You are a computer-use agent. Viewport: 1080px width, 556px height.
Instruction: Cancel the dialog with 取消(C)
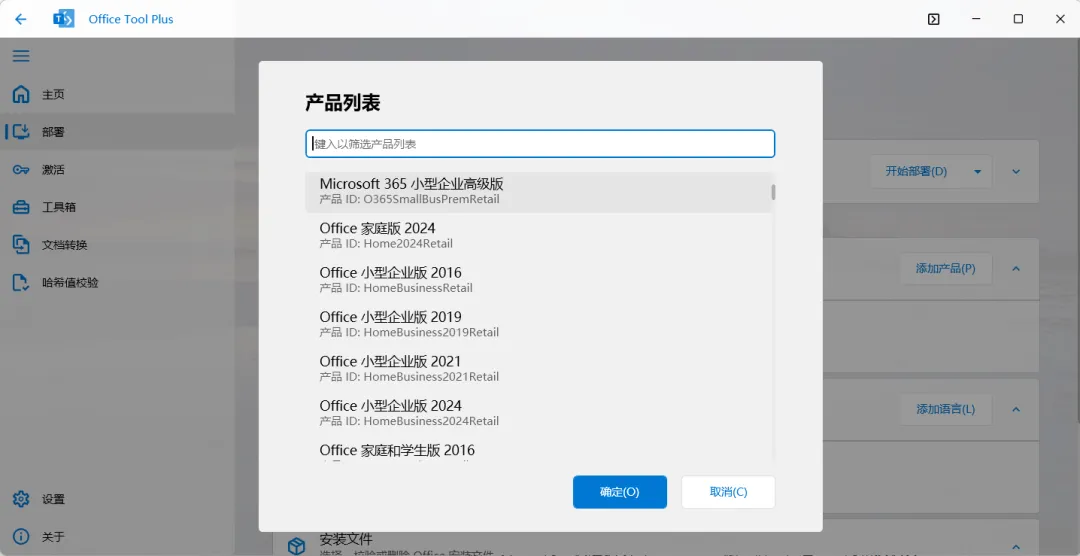(728, 492)
